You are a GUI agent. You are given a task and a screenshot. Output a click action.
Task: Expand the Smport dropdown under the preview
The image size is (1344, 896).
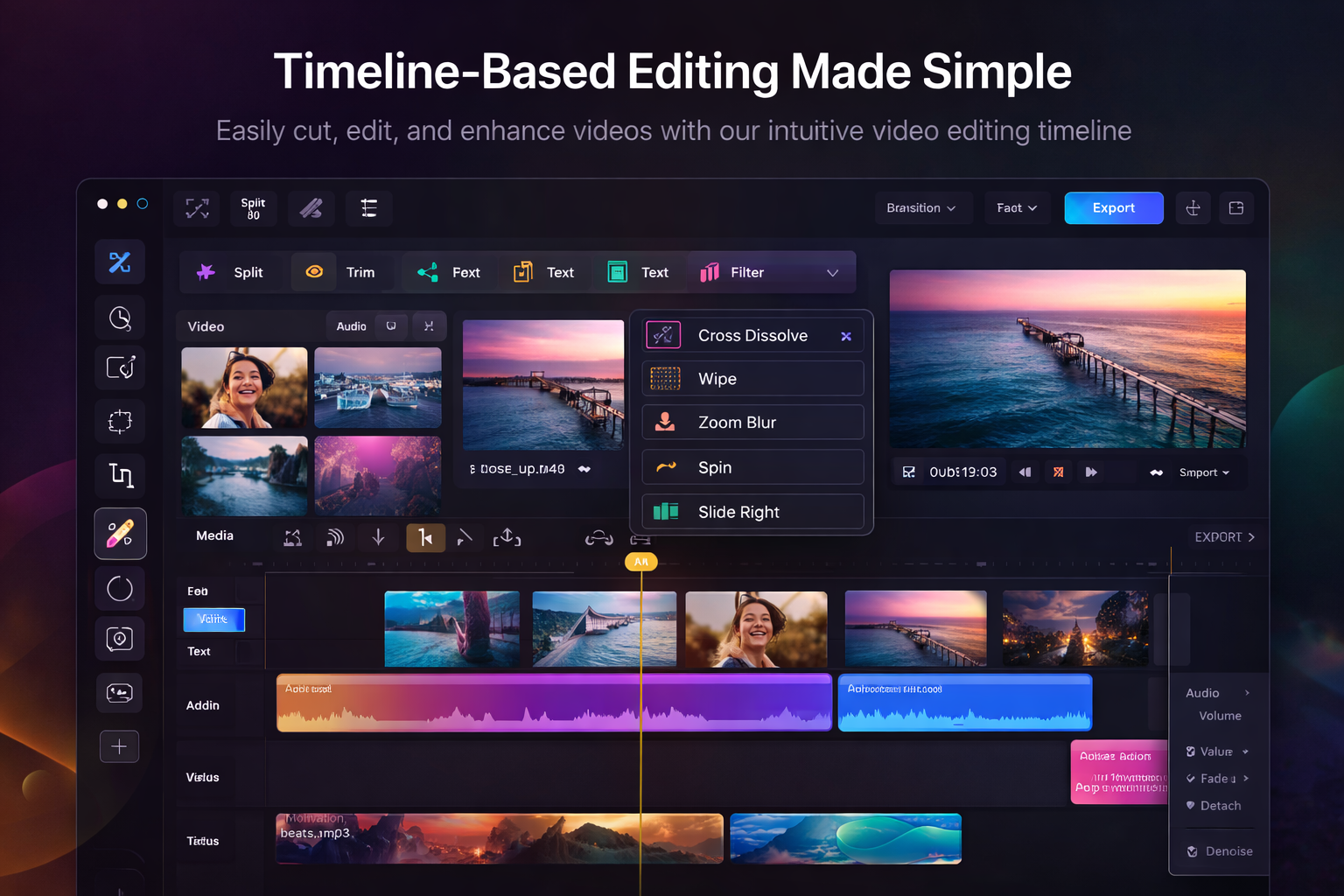(1205, 472)
